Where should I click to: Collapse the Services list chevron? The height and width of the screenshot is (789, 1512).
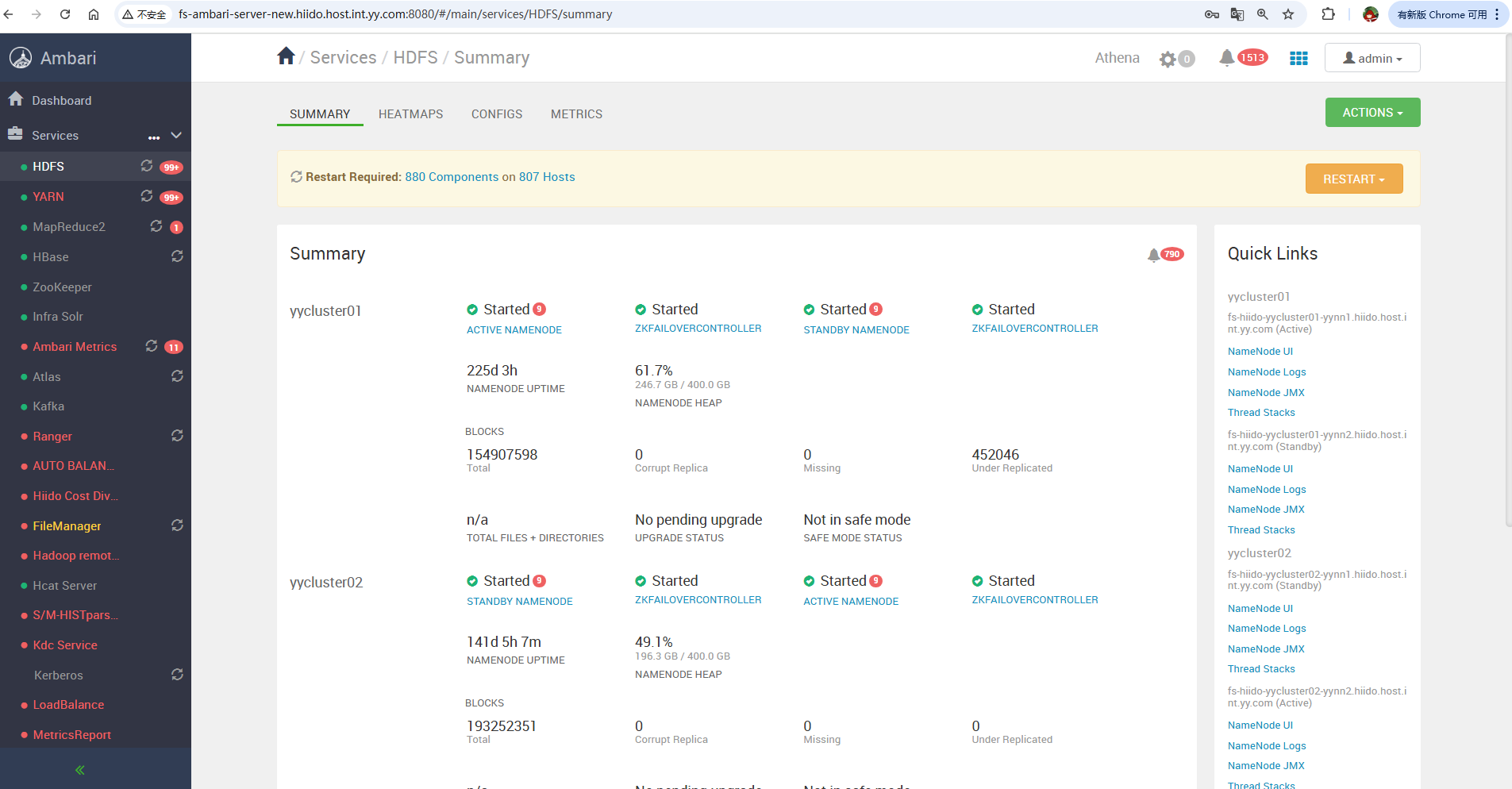click(x=176, y=136)
